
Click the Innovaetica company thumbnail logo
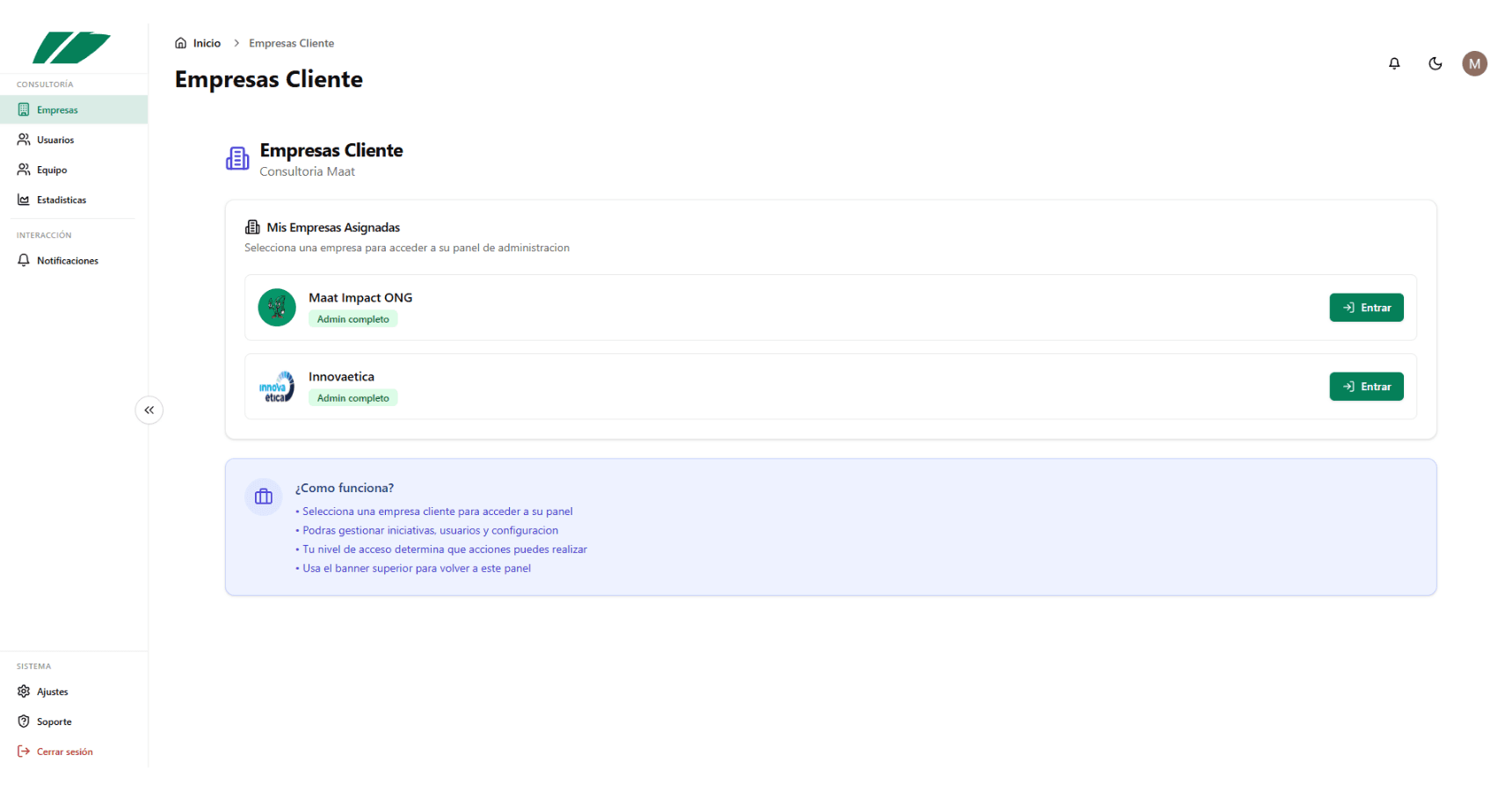276,386
